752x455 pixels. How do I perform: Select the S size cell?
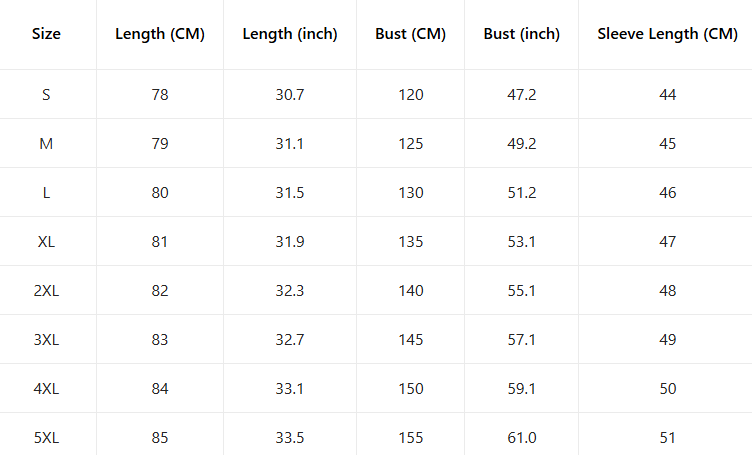point(46,95)
